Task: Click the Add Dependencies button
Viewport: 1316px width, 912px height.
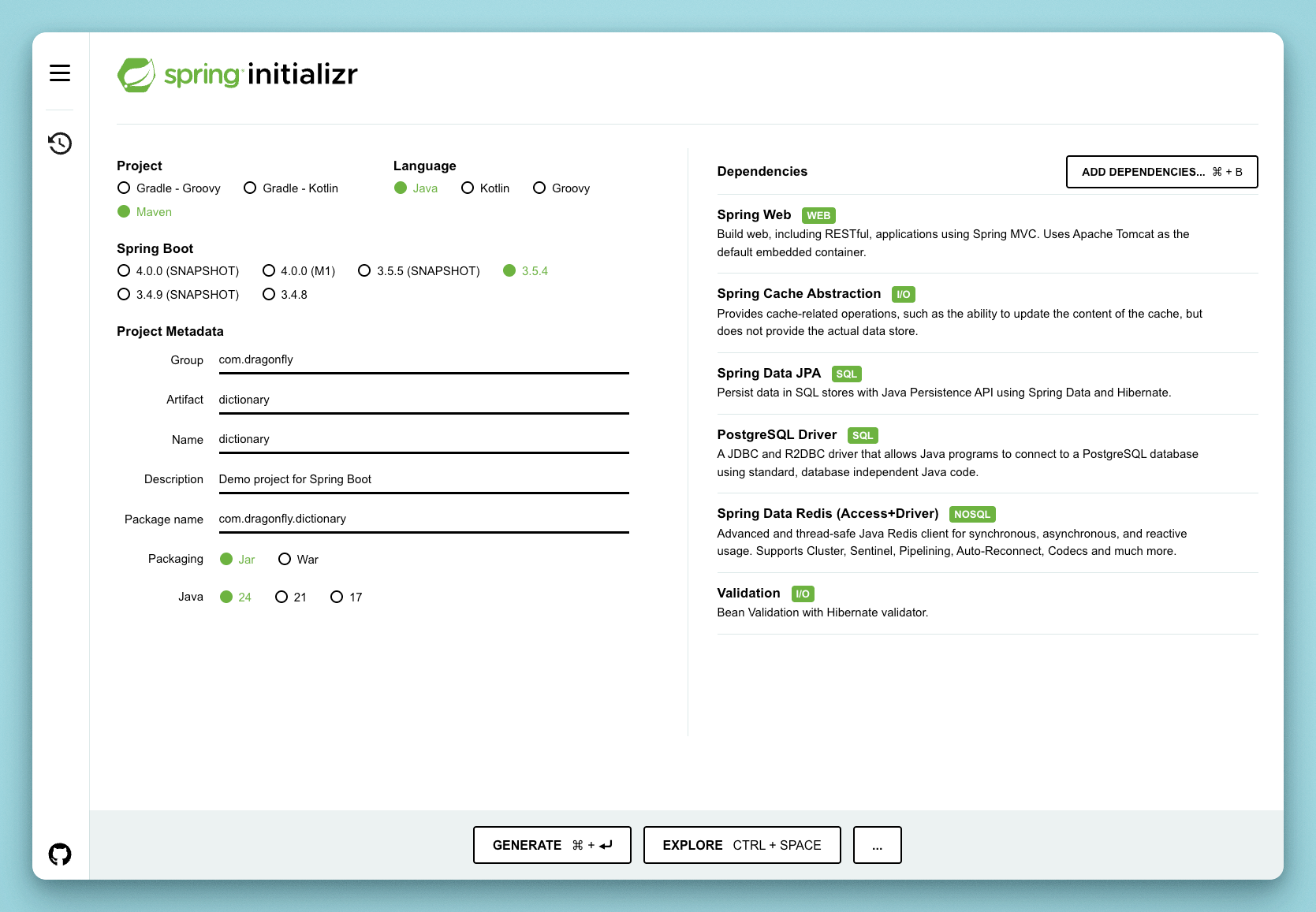Action: (x=1161, y=172)
